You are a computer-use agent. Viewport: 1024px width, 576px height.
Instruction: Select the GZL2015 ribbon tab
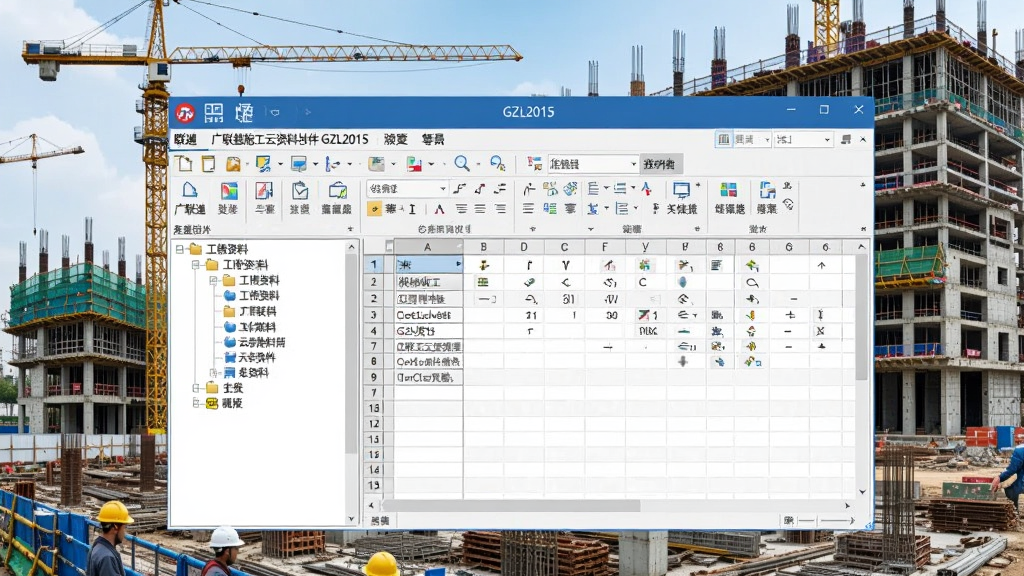click(x=290, y=139)
